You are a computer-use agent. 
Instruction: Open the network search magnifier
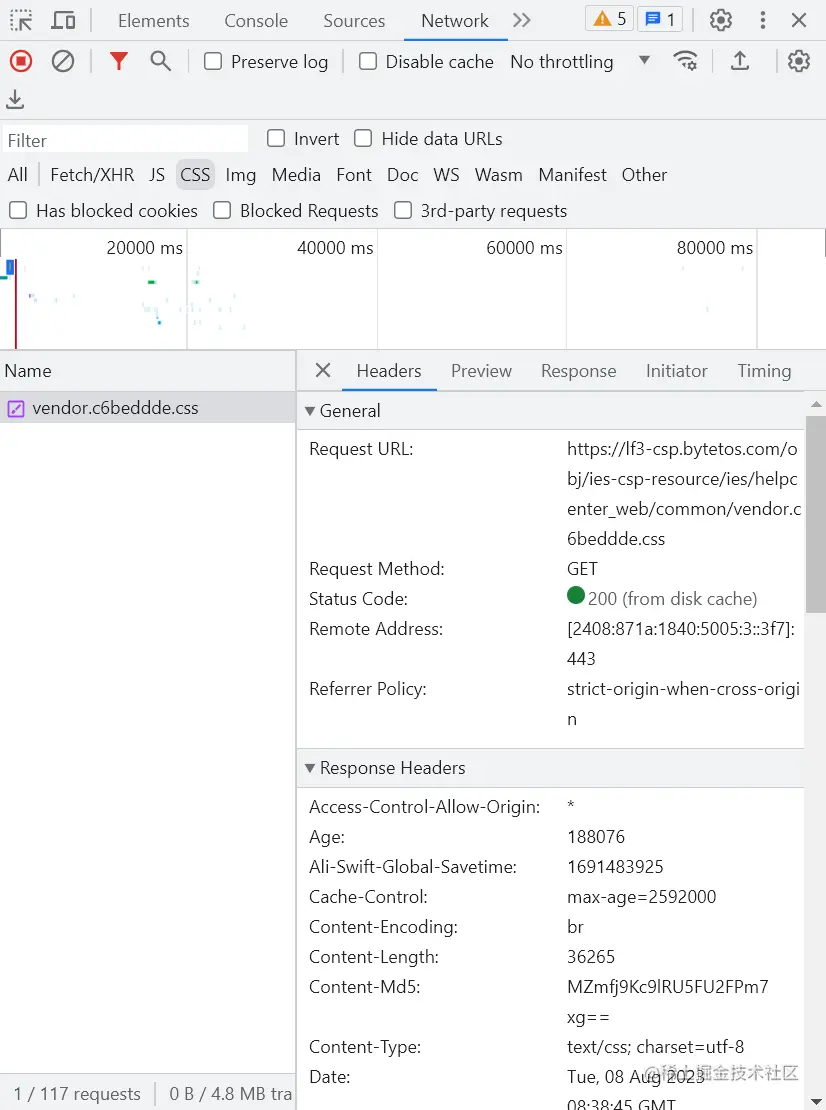click(x=161, y=62)
